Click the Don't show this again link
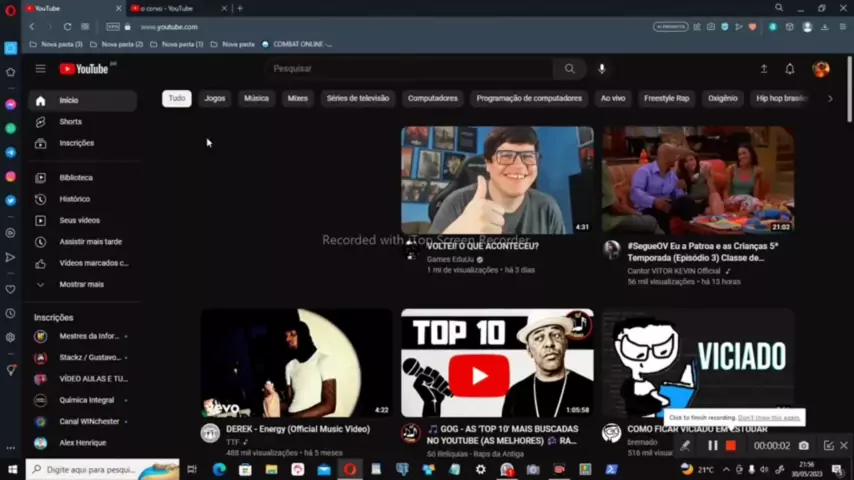 769,418
